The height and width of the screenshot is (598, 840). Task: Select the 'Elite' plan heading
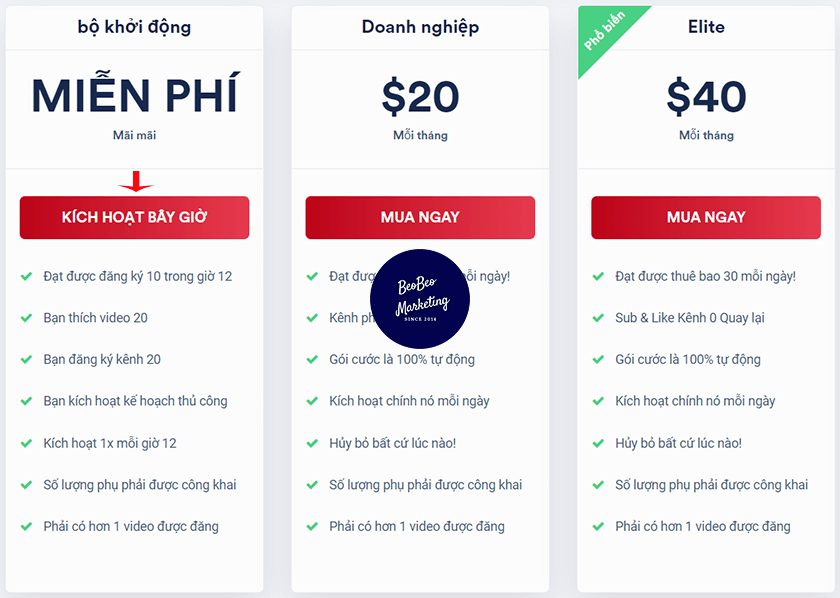coord(706,27)
